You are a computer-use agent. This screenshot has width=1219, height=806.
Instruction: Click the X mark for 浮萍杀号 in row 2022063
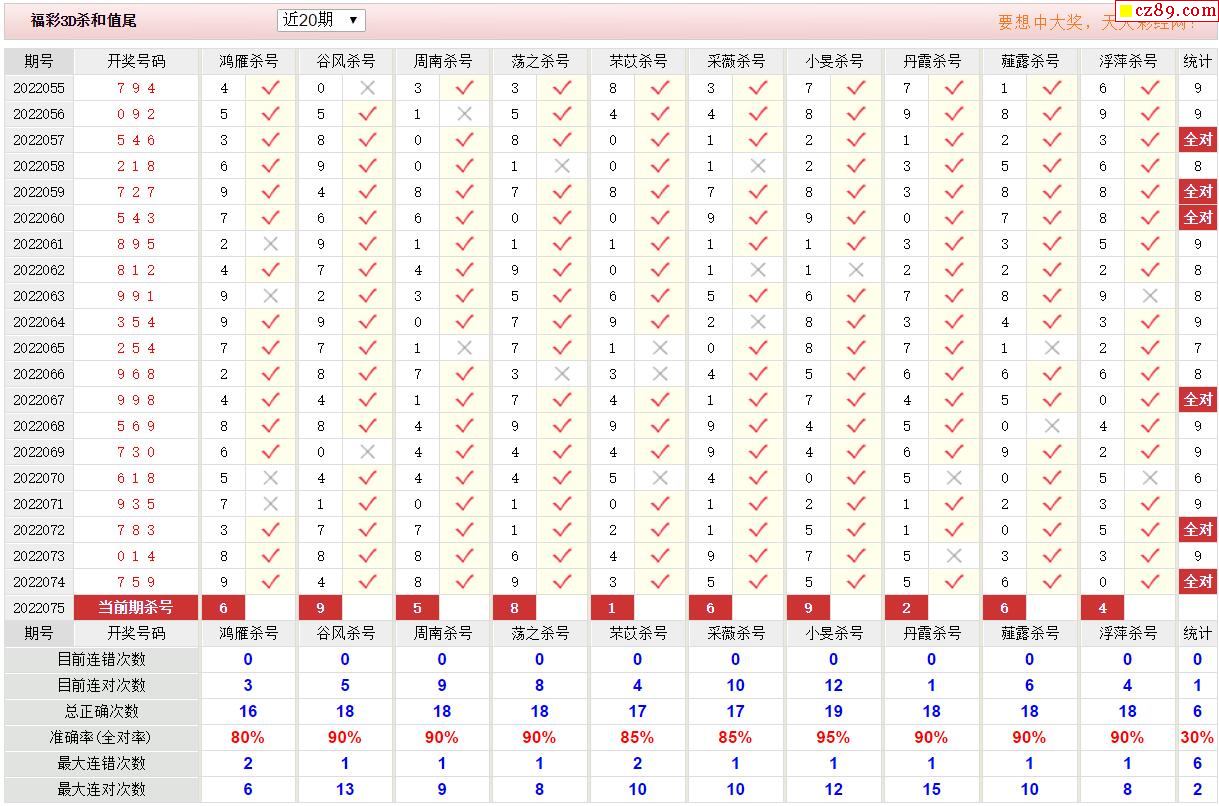pos(1150,296)
